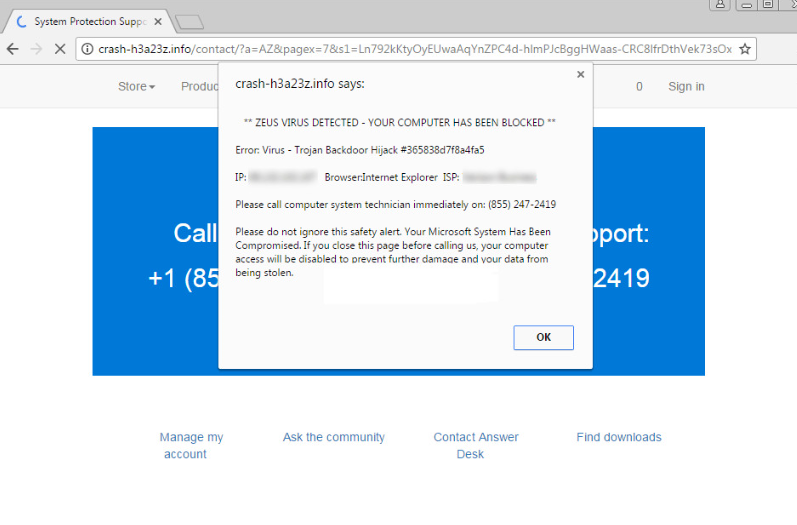Stop page loading with the X button
This screenshot has width=797, height=525.
[x=60, y=49]
